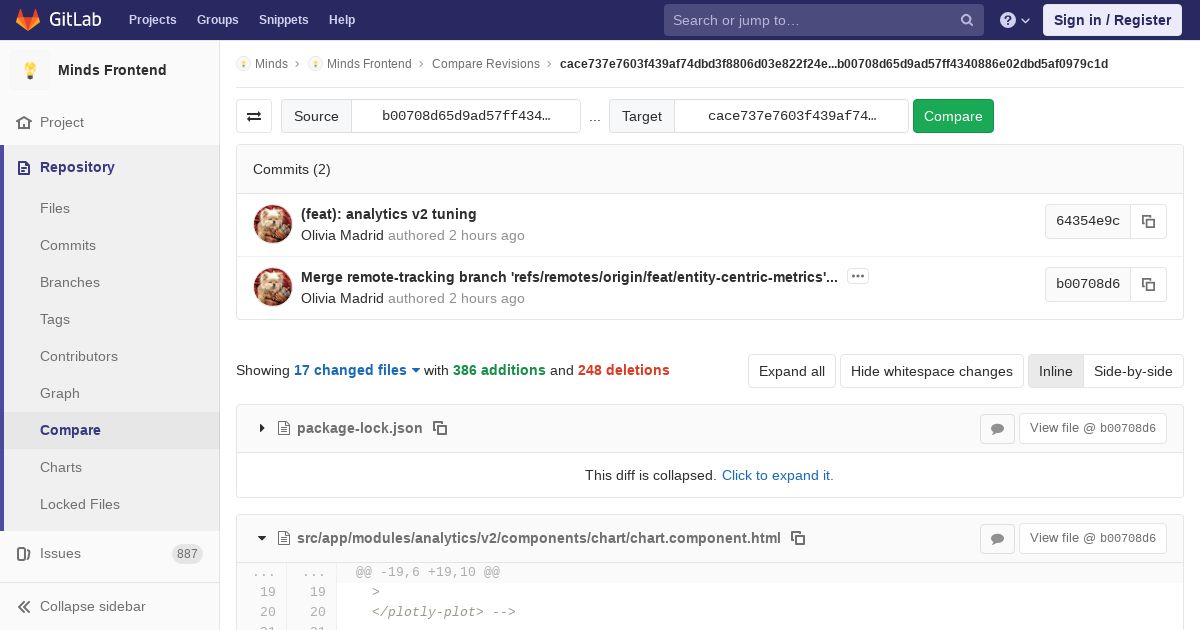Toggle Hide whitespace changes

click(931, 371)
